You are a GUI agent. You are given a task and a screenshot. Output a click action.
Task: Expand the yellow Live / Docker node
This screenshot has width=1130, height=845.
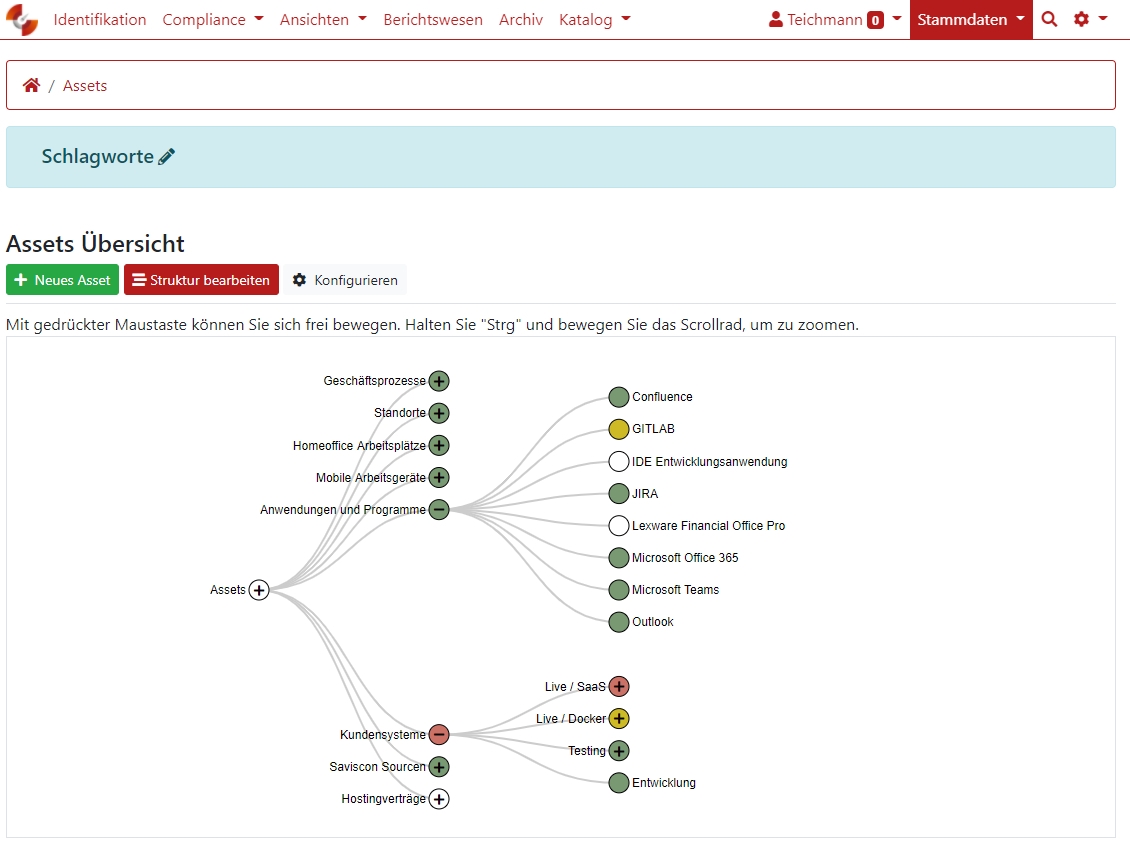[619, 718]
